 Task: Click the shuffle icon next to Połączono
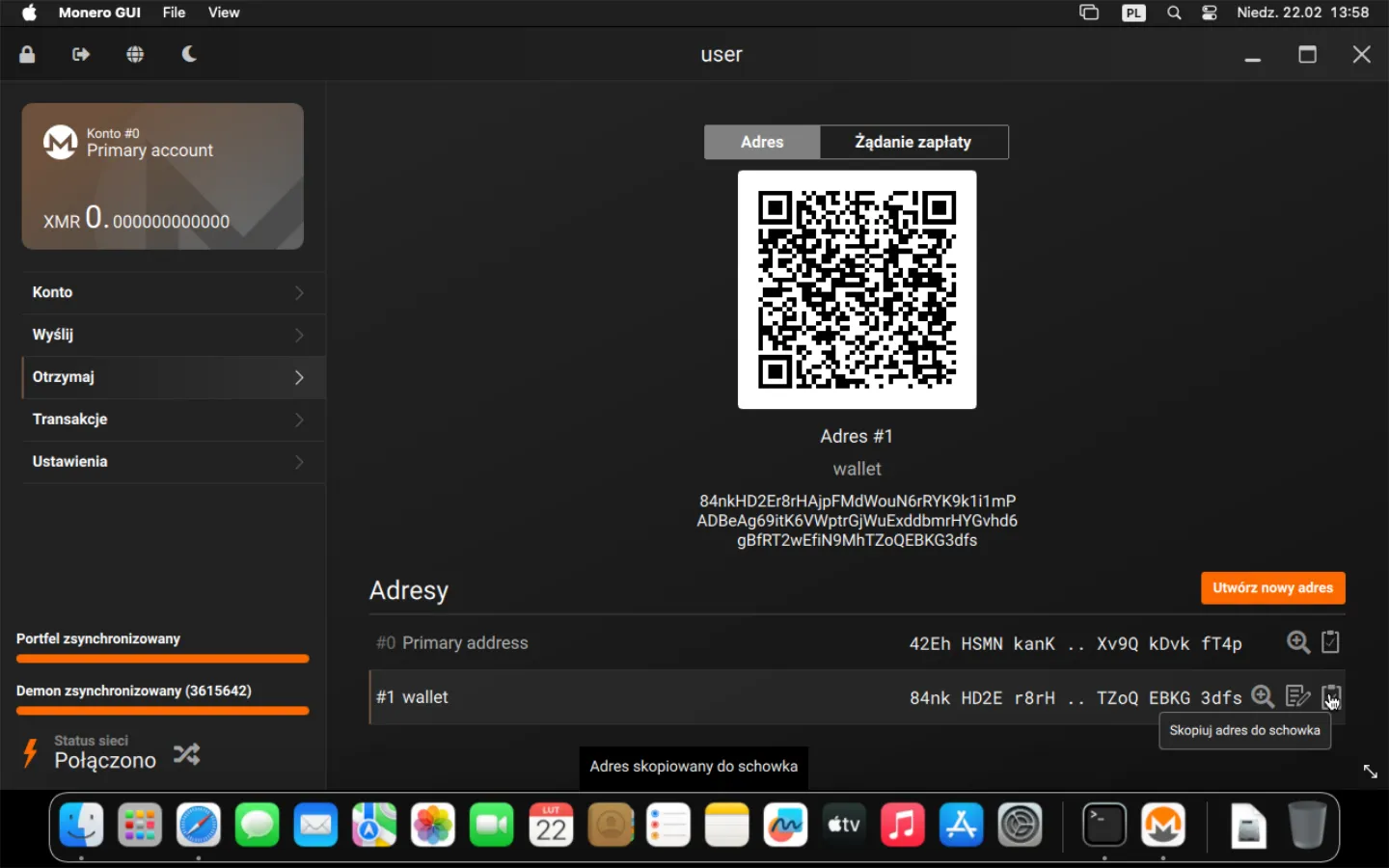(186, 754)
